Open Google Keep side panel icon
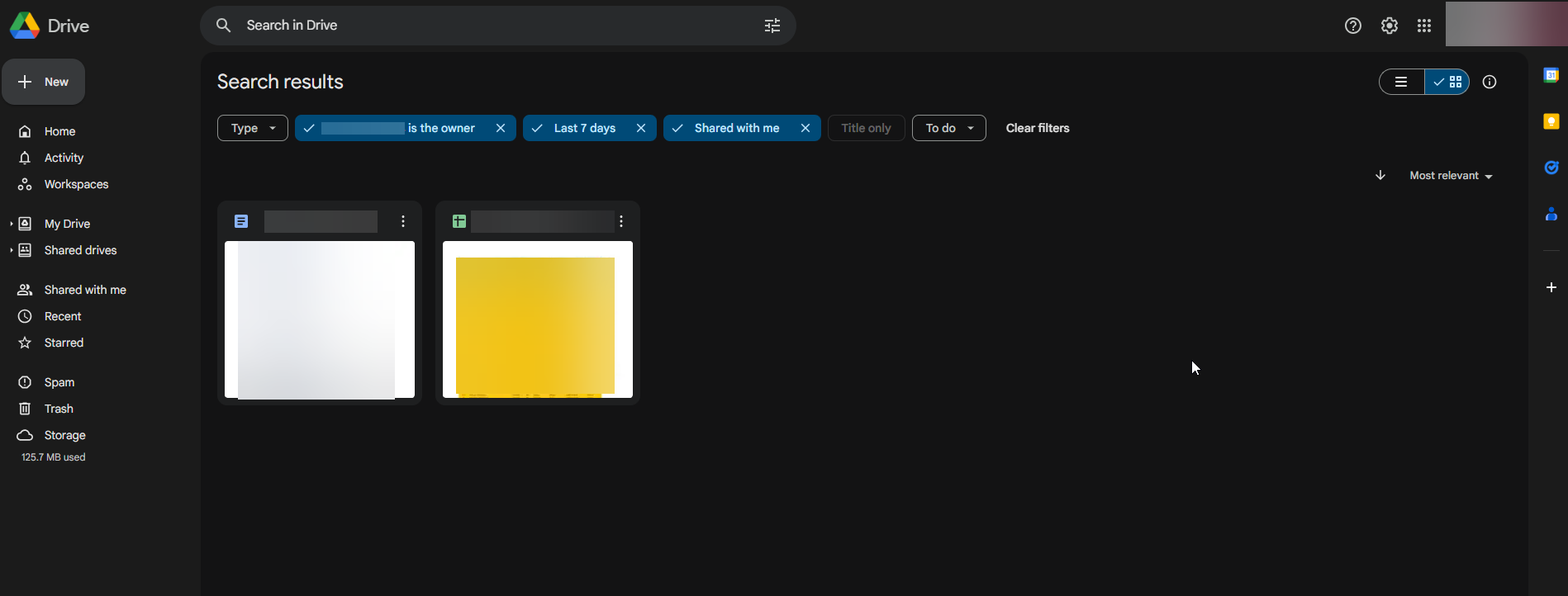 [x=1551, y=121]
